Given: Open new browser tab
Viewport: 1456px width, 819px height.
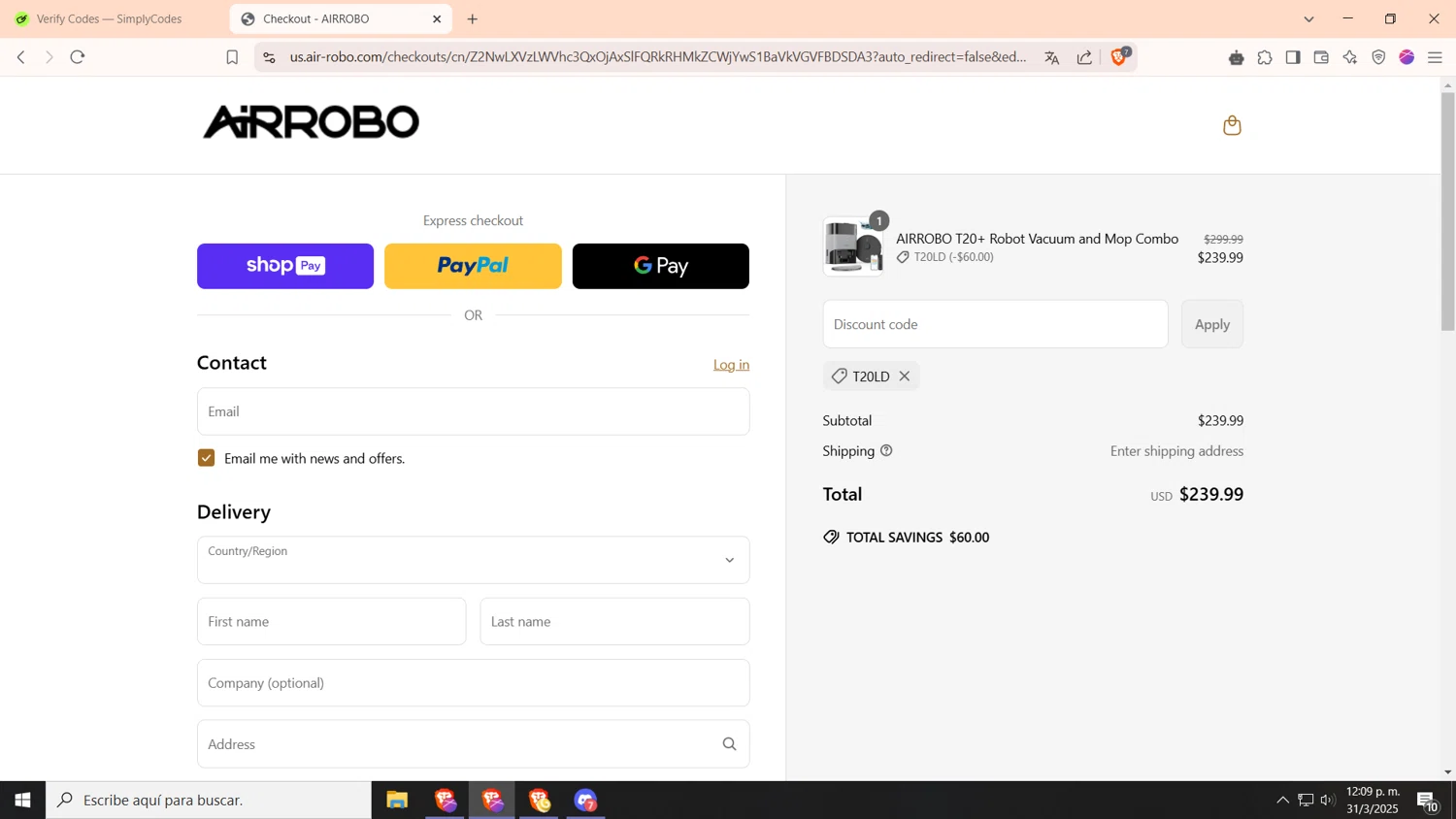Looking at the screenshot, I should (473, 18).
